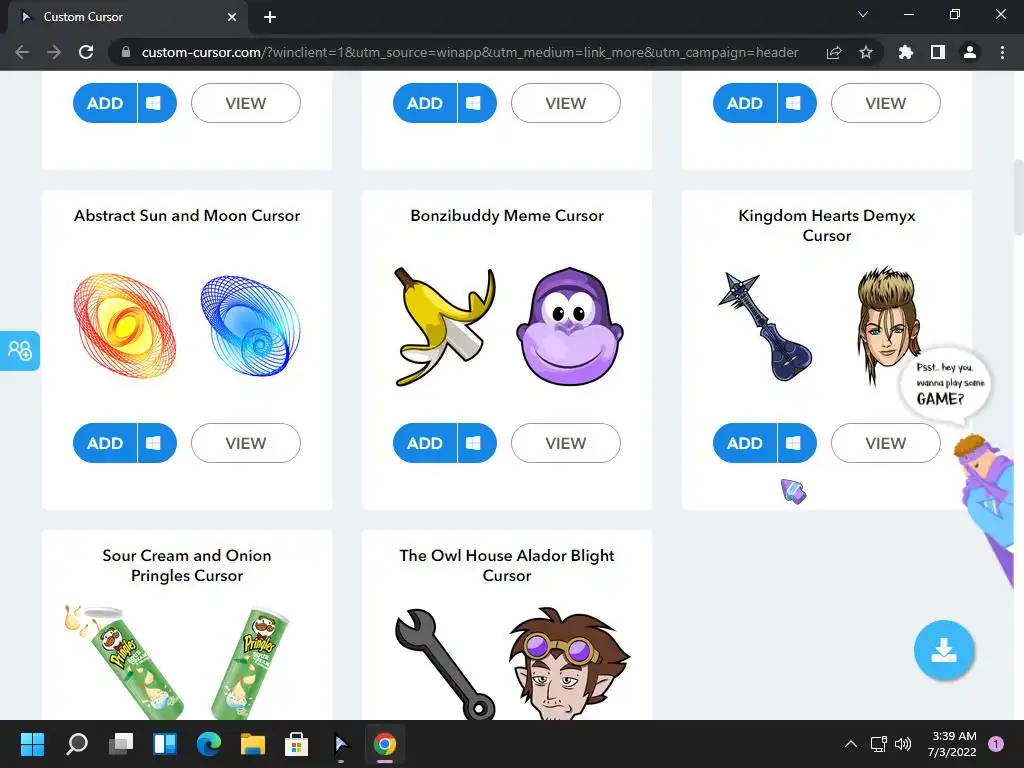Open the Bonzibuddy Meme Cursor title

click(x=507, y=216)
